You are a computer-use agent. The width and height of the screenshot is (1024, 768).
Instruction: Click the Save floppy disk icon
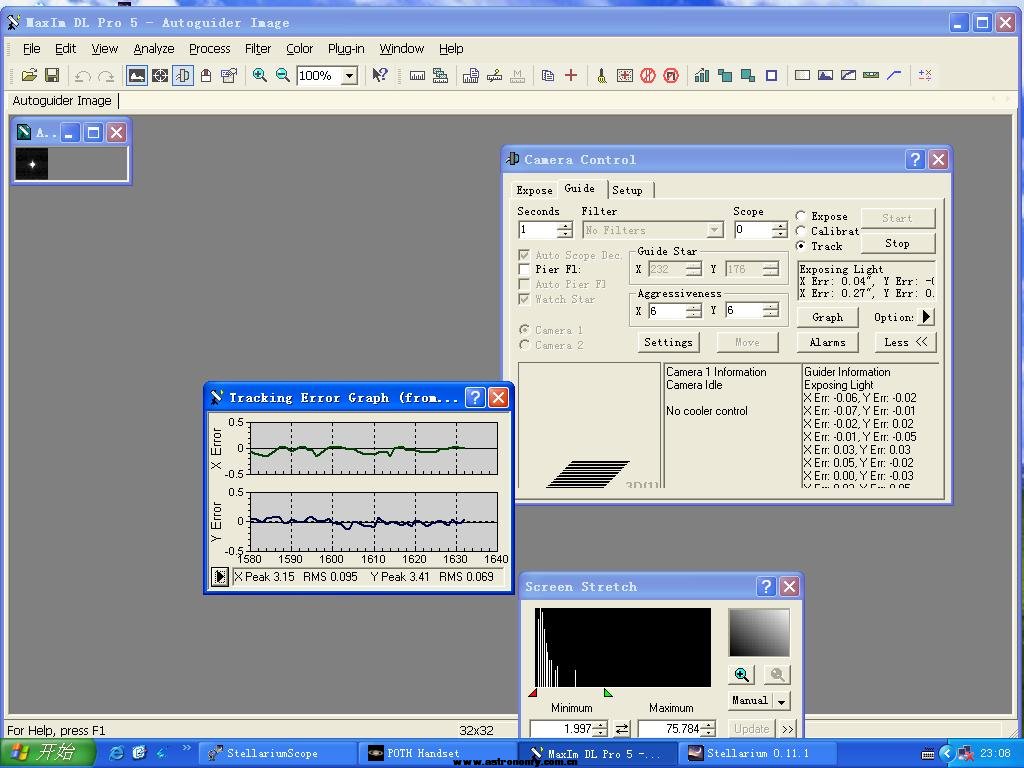point(52,75)
